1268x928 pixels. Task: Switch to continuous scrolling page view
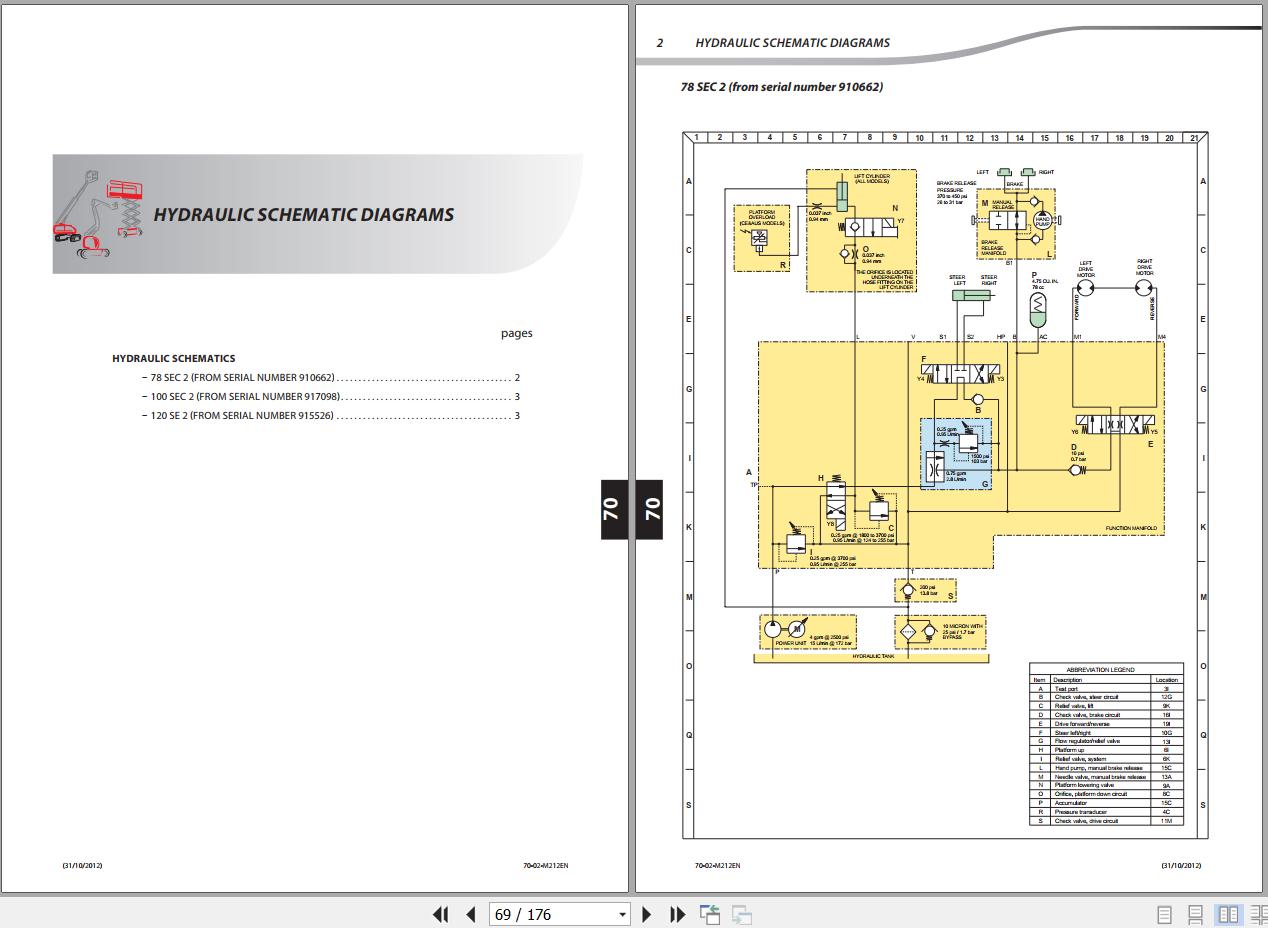pos(1195,914)
